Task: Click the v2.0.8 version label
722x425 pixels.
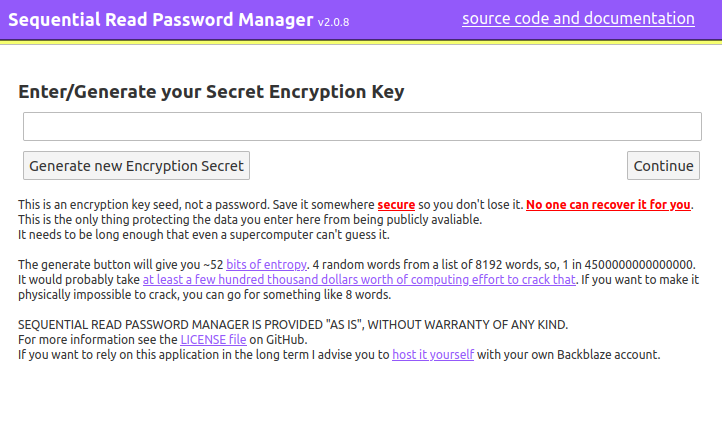Action: 333,22
